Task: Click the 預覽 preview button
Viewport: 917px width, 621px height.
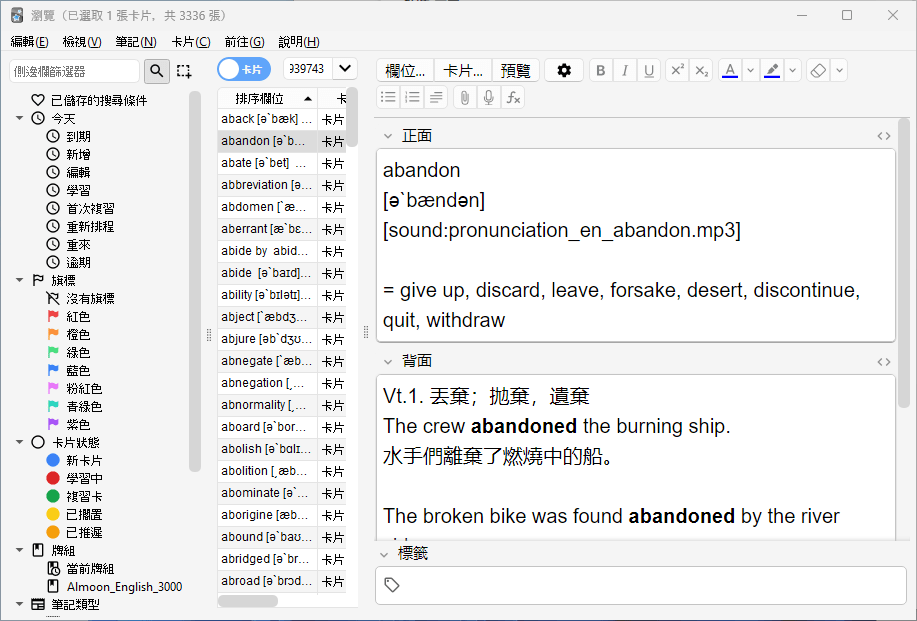Action: (516, 70)
